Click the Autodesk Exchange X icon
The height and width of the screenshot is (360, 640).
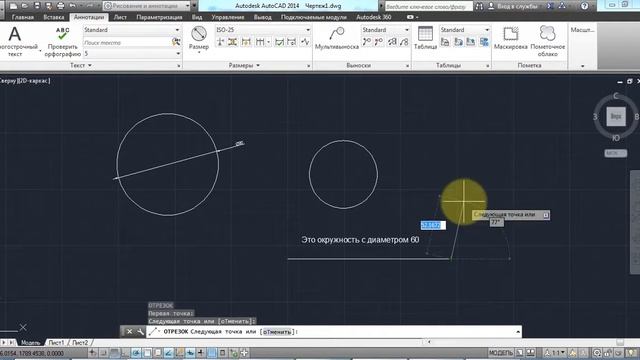pyautogui.click(x=551, y=6)
